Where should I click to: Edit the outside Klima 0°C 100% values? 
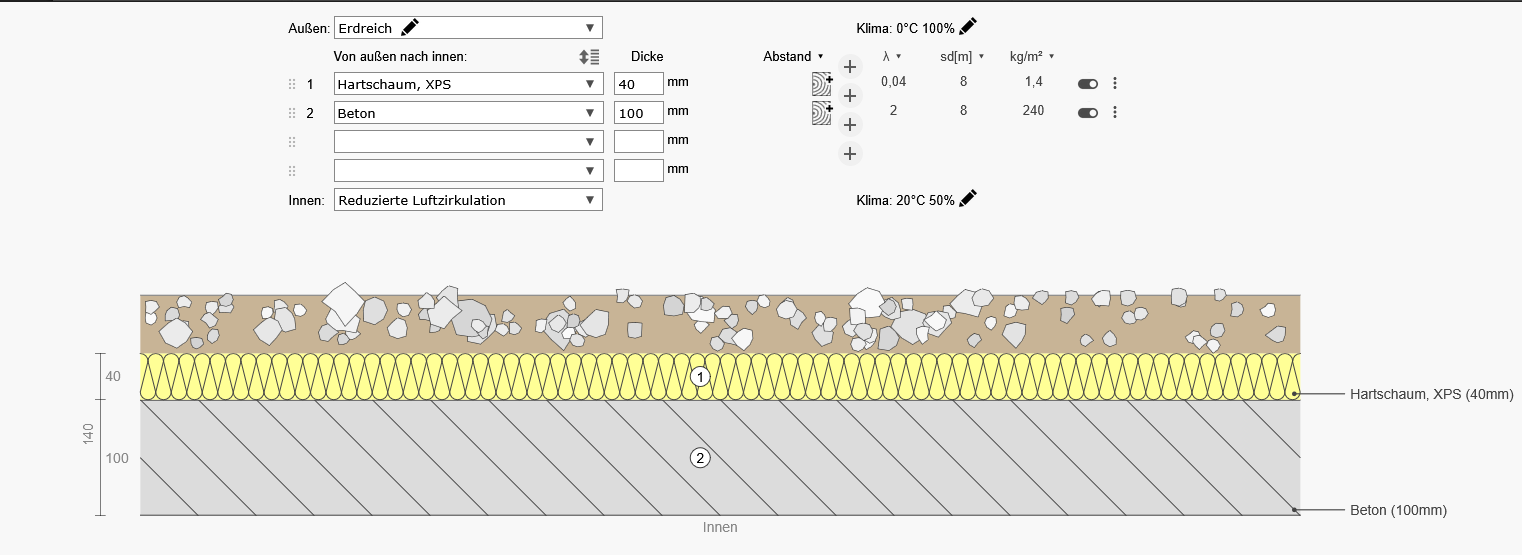967,27
